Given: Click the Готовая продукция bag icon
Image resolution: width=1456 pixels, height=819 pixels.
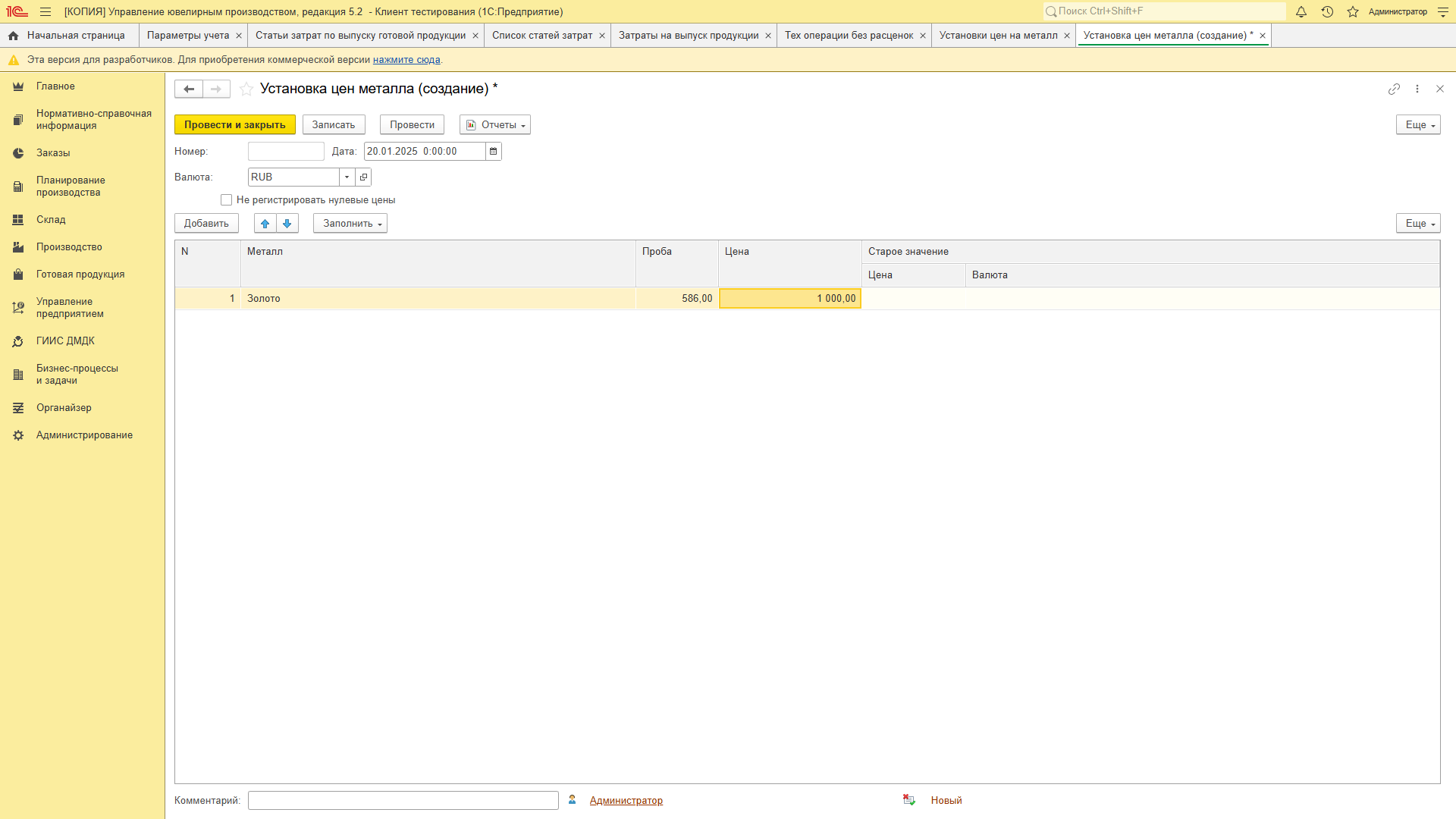Looking at the screenshot, I should coord(18,275).
